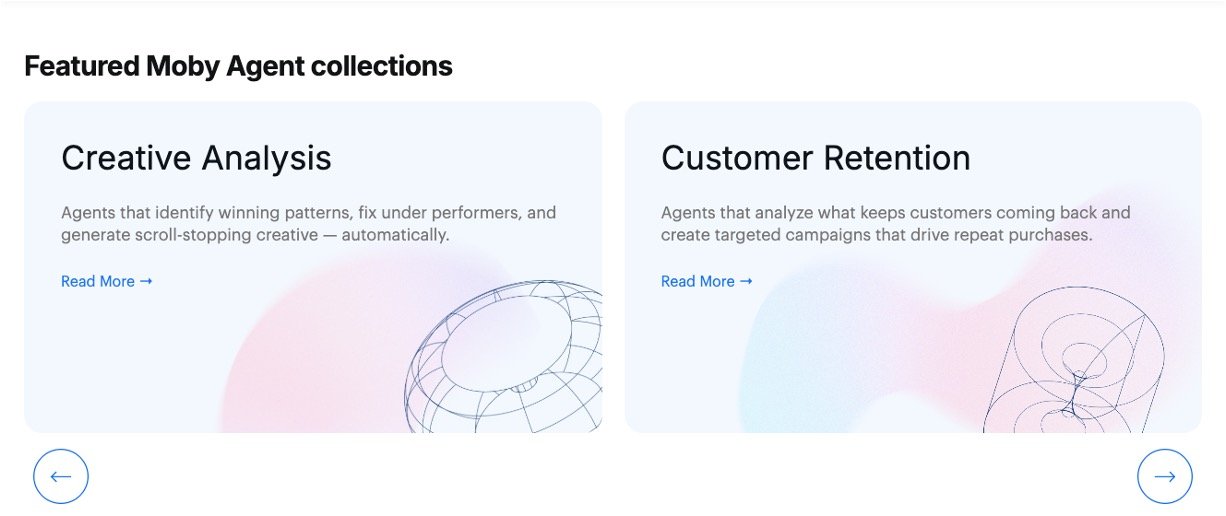
Task: Click the Featured Moby Agent collections heading
Action: pos(238,66)
